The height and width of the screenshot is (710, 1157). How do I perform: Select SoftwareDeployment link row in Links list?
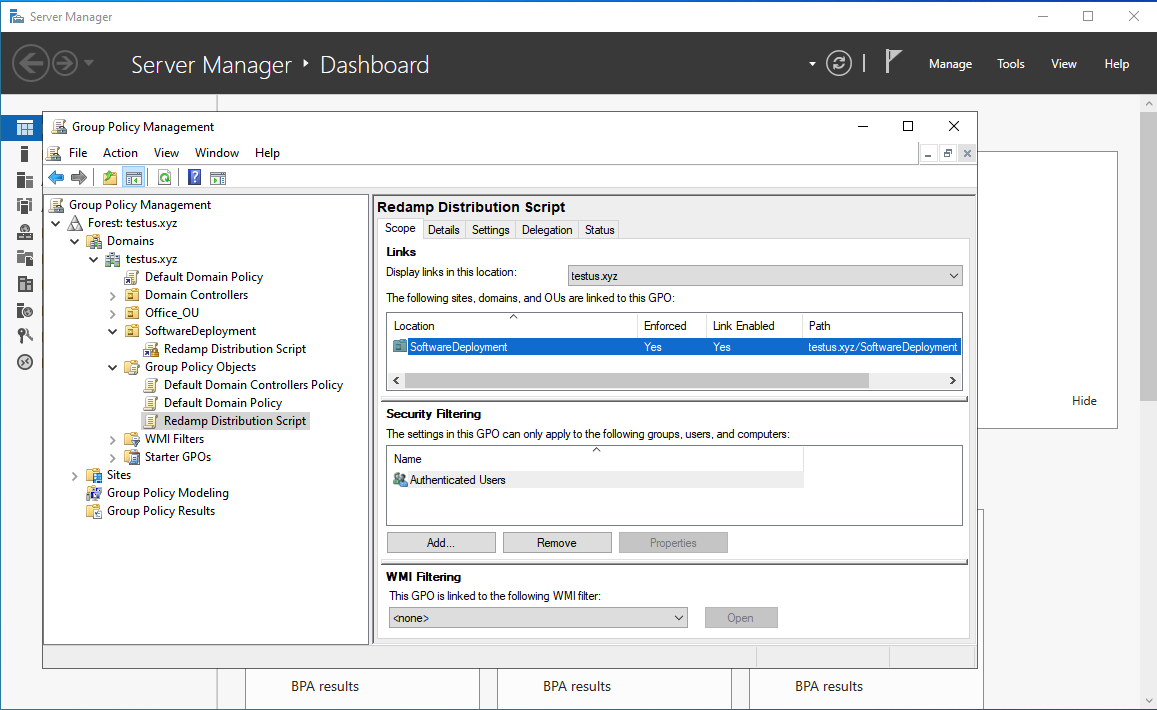458,347
